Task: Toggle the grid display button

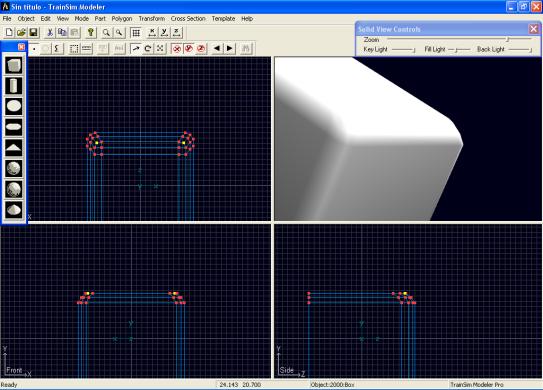Action: click(x=136, y=33)
